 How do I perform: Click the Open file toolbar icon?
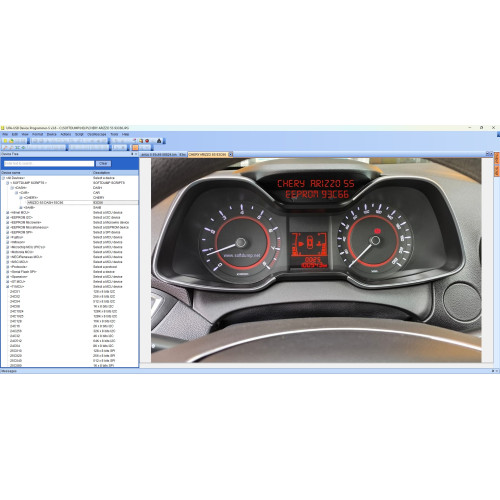click(x=11, y=141)
